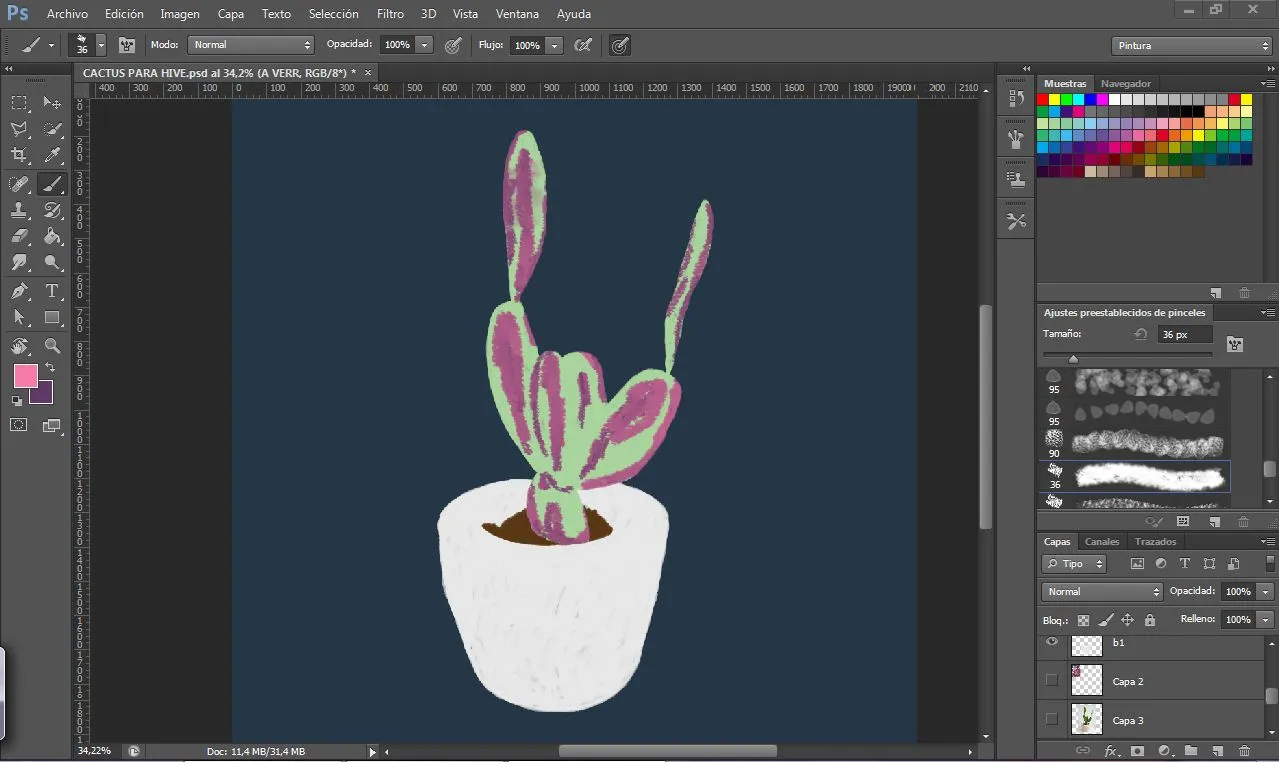Open the Filtro menu
Image resolution: width=1279 pixels, height=762 pixels.
pyautogui.click(x=391, y=14)
